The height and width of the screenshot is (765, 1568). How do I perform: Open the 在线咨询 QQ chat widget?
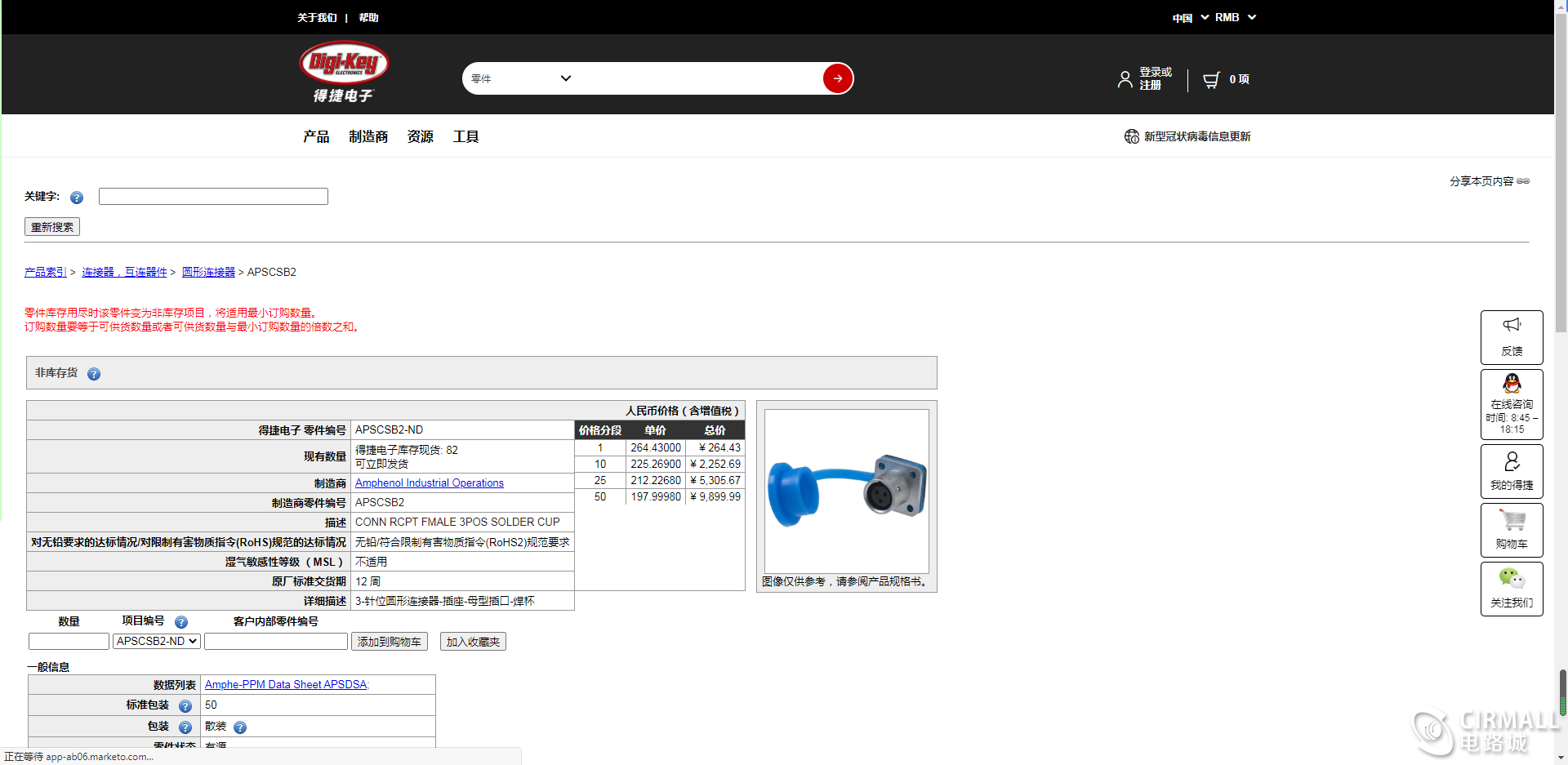(x=1512, y=405)
